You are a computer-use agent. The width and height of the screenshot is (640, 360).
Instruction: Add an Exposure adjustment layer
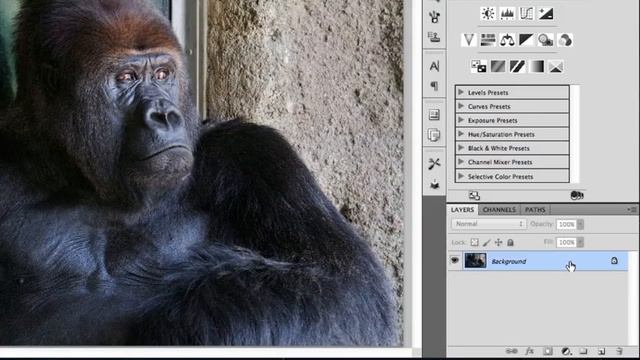tap(546, 14)
